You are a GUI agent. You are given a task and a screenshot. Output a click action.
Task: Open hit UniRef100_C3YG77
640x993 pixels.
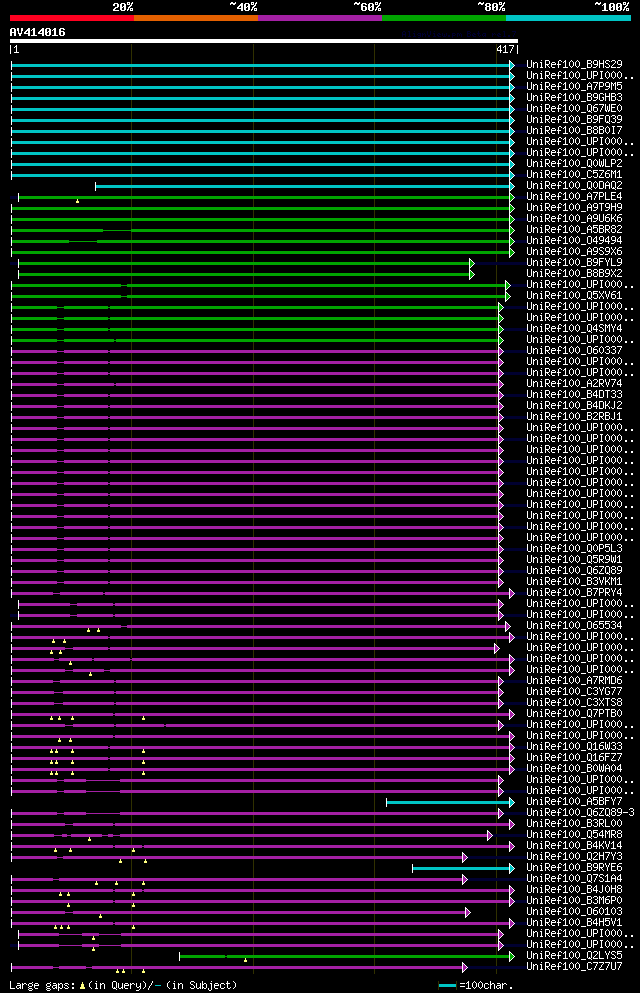[x=574, y=692]
